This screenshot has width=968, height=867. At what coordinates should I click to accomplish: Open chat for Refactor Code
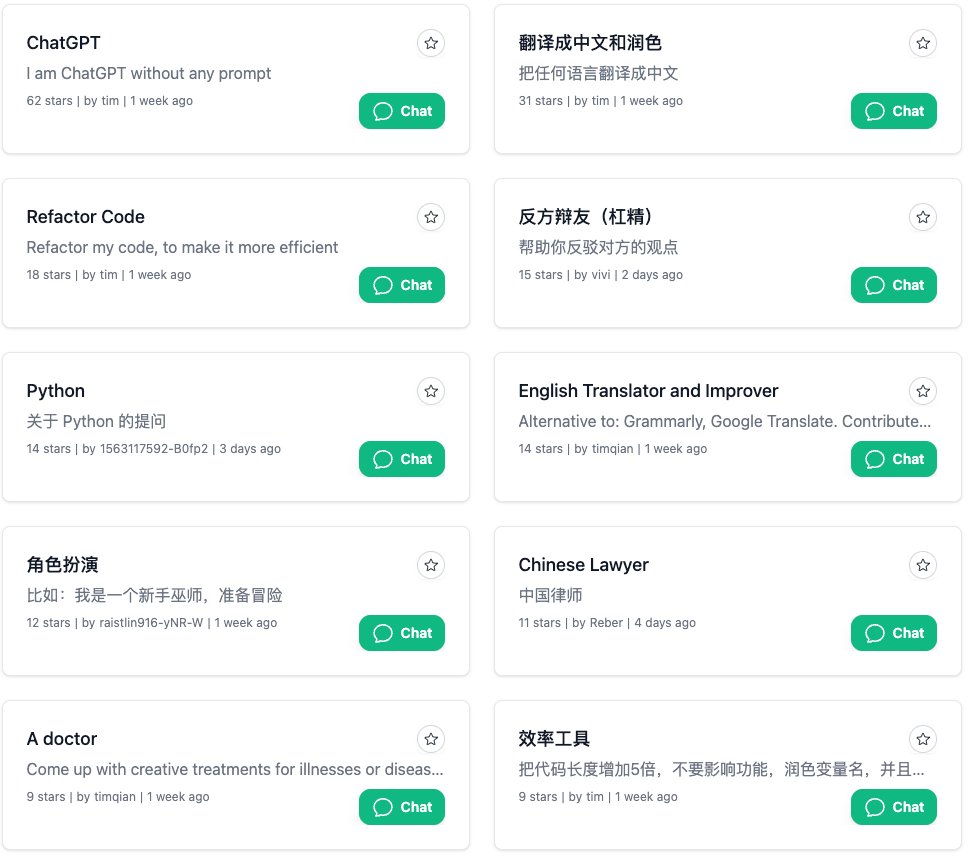pos(402,285)
